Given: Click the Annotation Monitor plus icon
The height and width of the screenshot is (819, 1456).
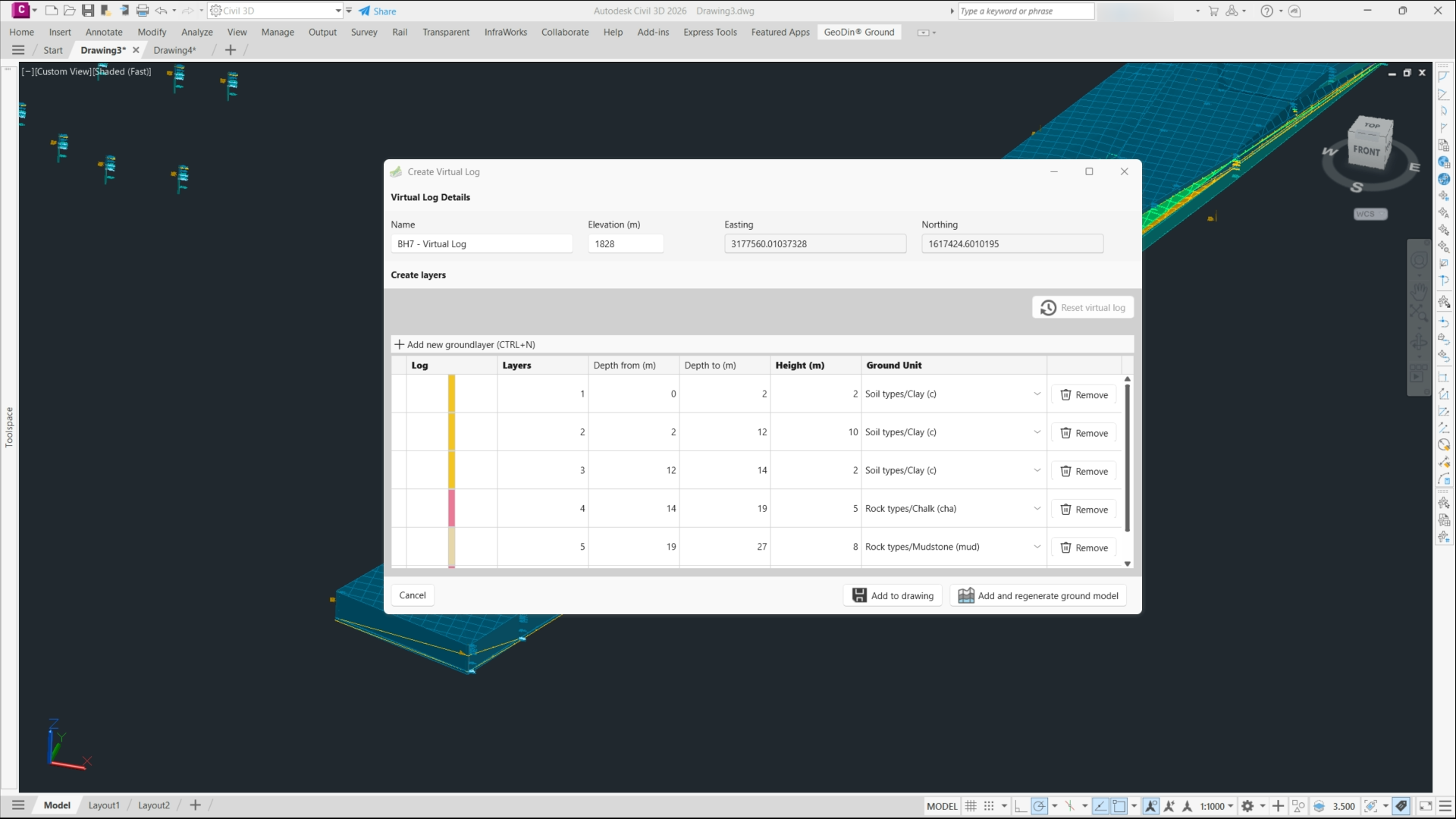Looking at the screenshot, I should [1279, 806].
